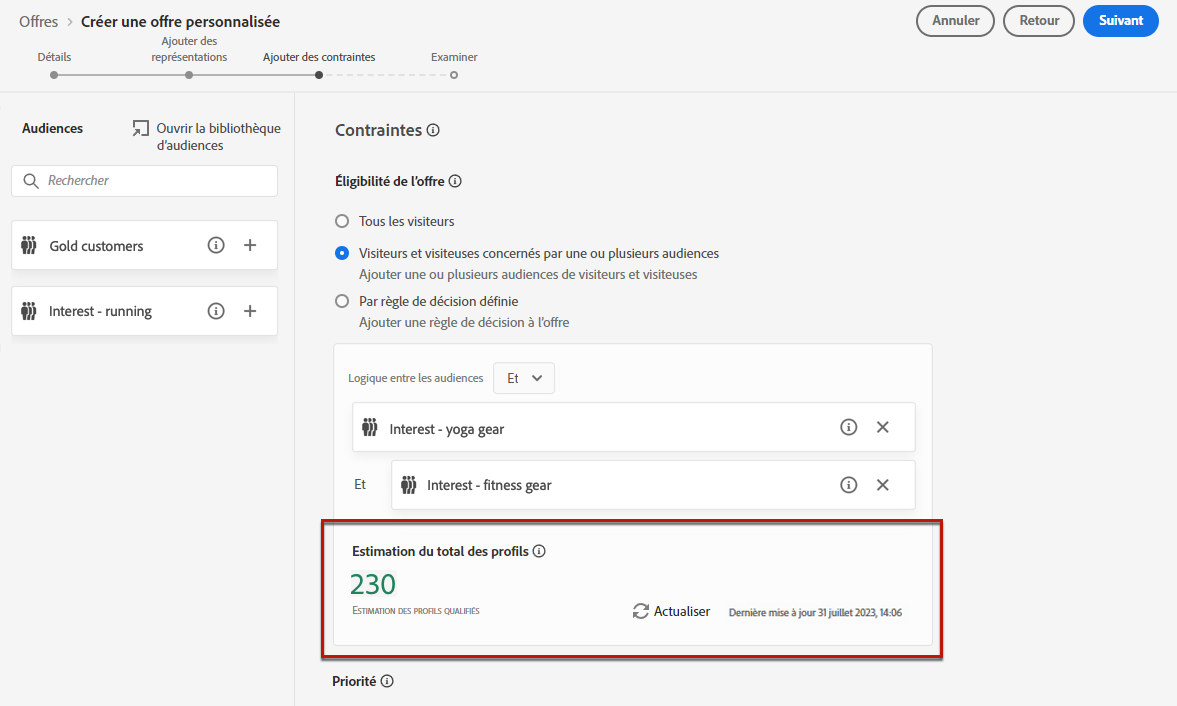Screen dimensions: 1177x706
Task: Click the Suivant button
Action: 1120,21
